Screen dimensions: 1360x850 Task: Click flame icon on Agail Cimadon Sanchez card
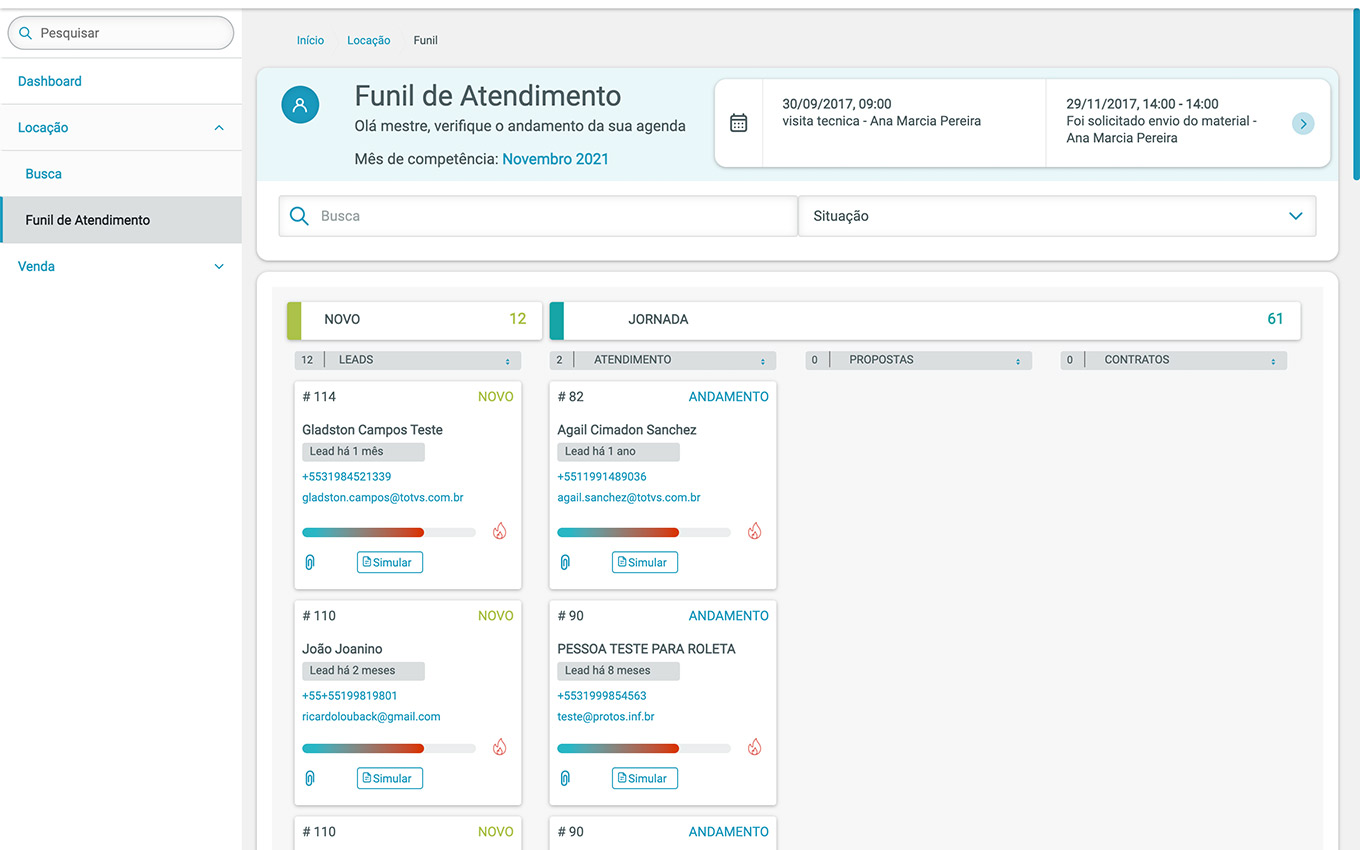[x=754, y=531]
